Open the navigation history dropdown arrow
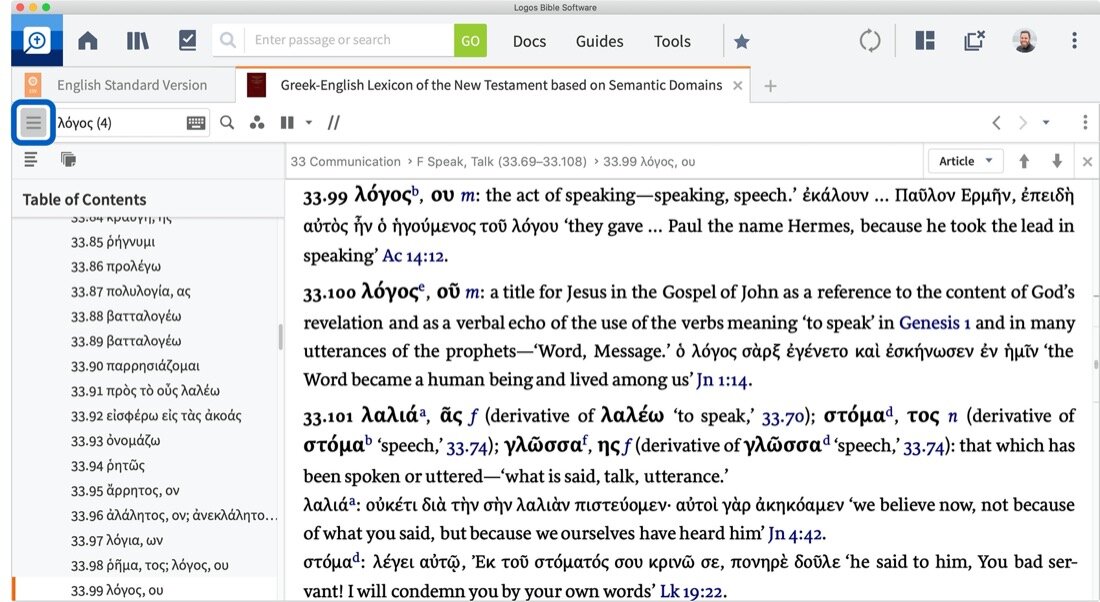 click(1046, 123)
